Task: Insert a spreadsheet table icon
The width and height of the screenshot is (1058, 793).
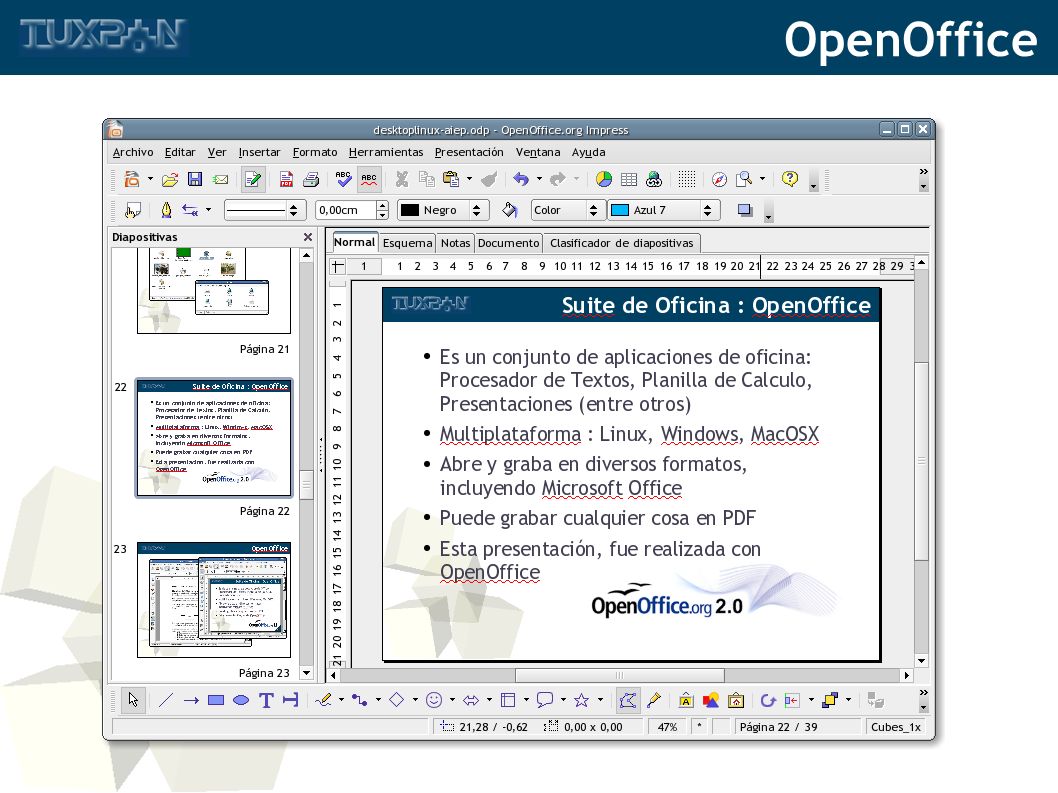Action: coord(629,180)
